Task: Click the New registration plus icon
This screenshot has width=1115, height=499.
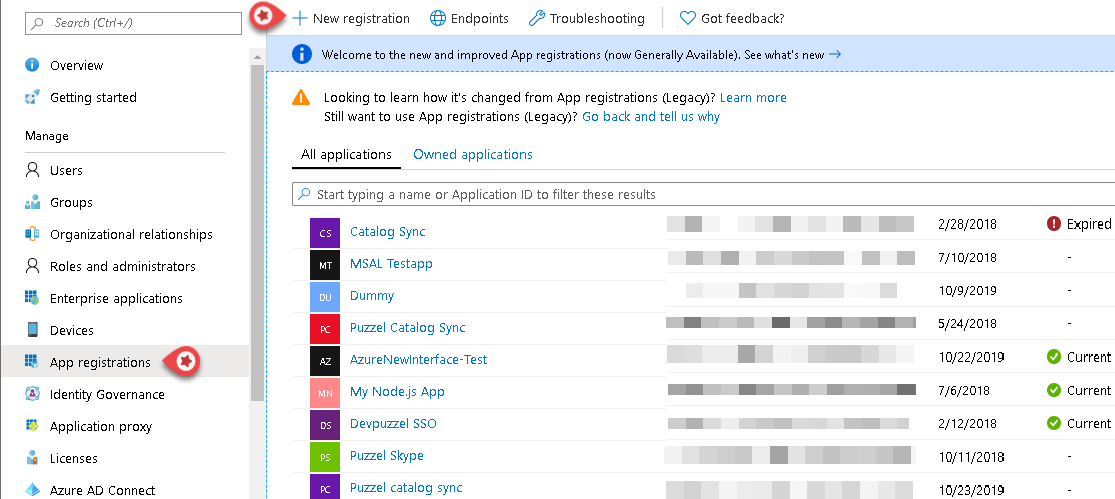Action: click(x=299, y=18)
